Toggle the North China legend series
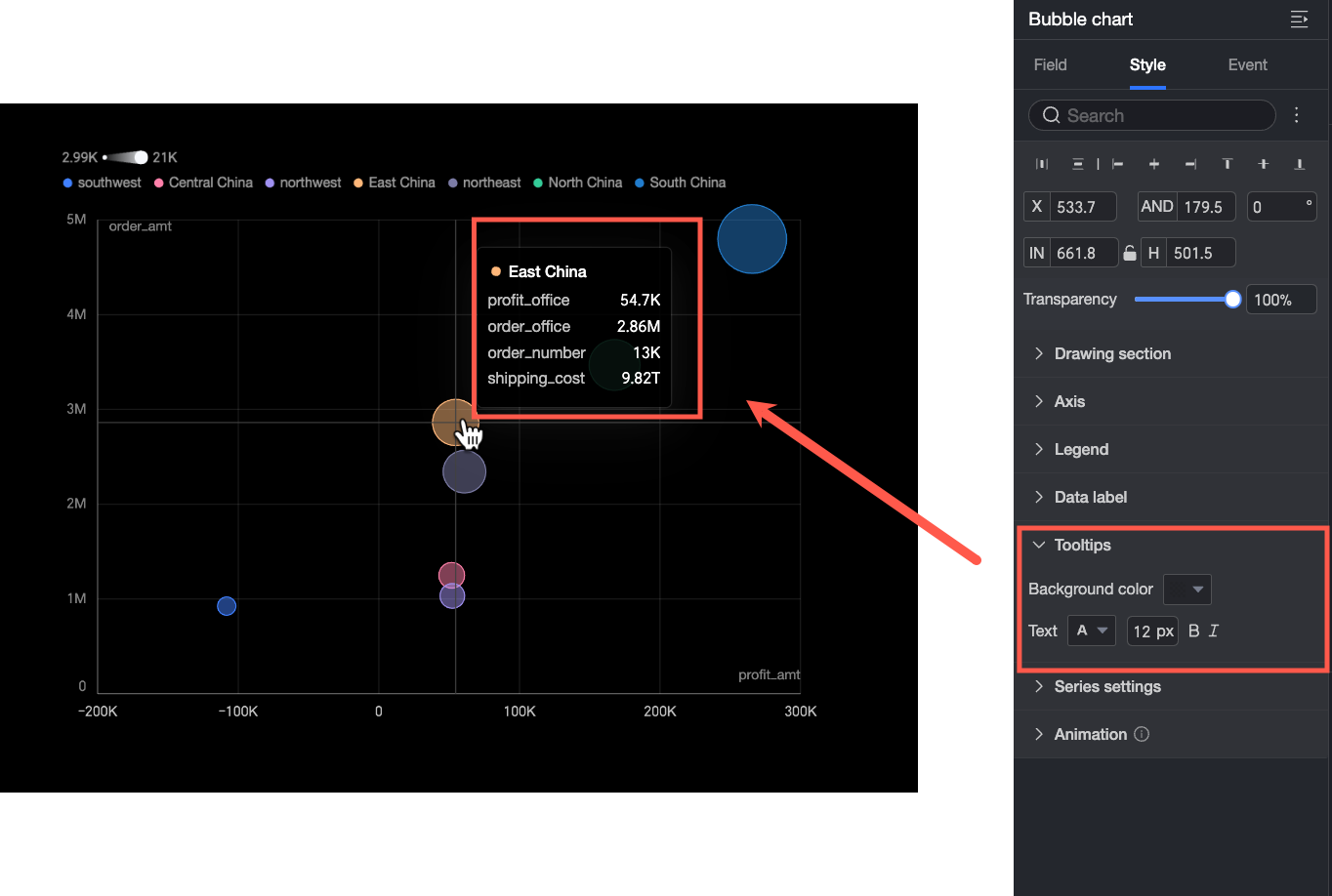The height and width of the screenshot is (896, 1332). point(578,183)
